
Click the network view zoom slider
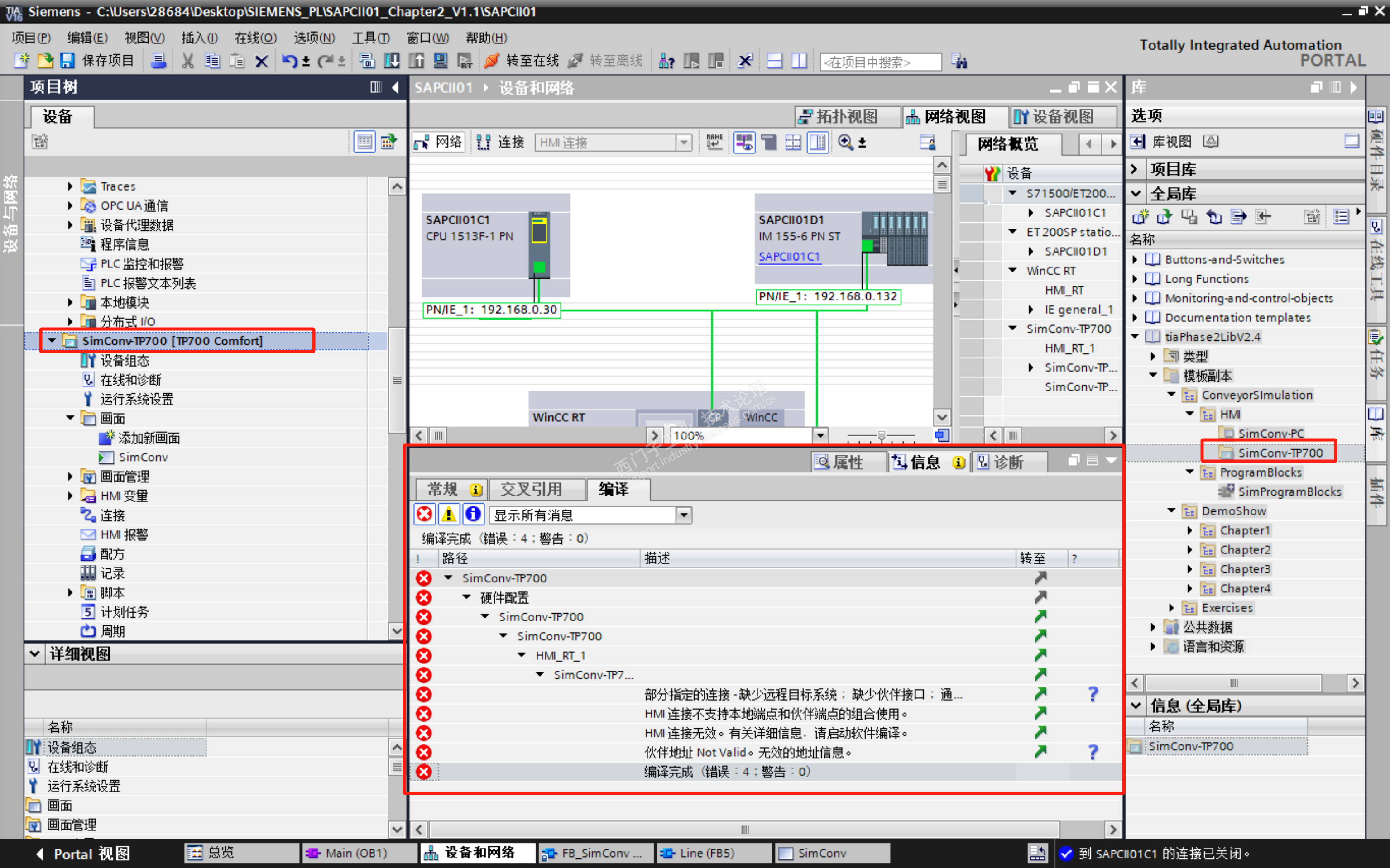point(881,436)
